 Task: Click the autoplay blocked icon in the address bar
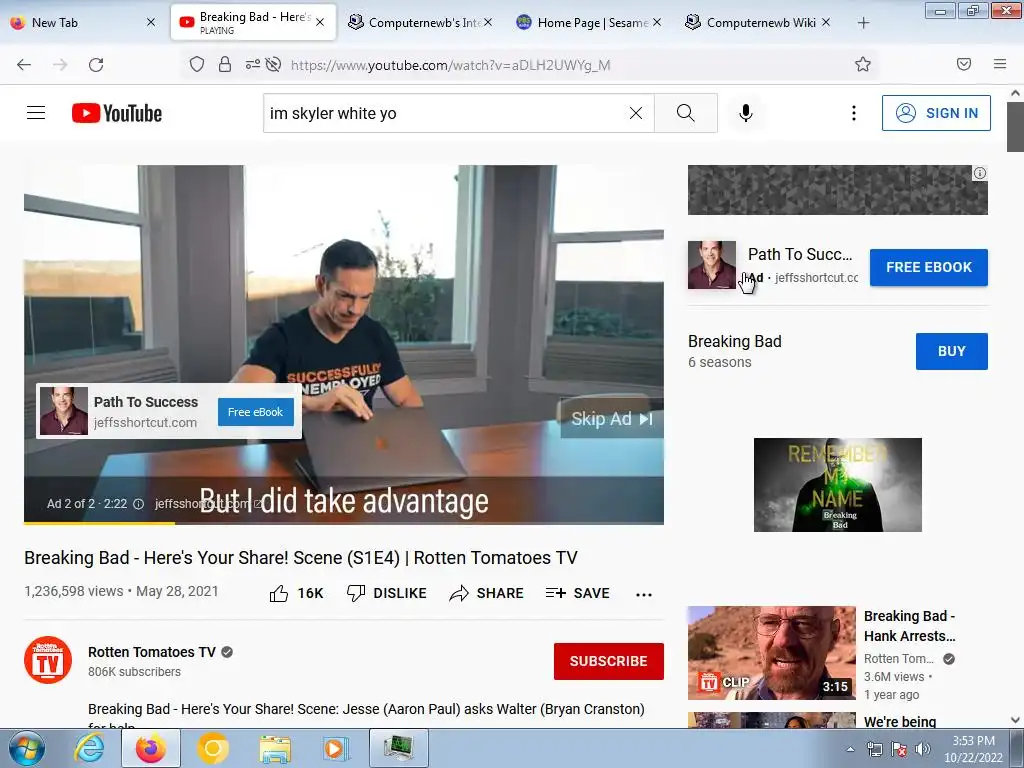(274, 65)
